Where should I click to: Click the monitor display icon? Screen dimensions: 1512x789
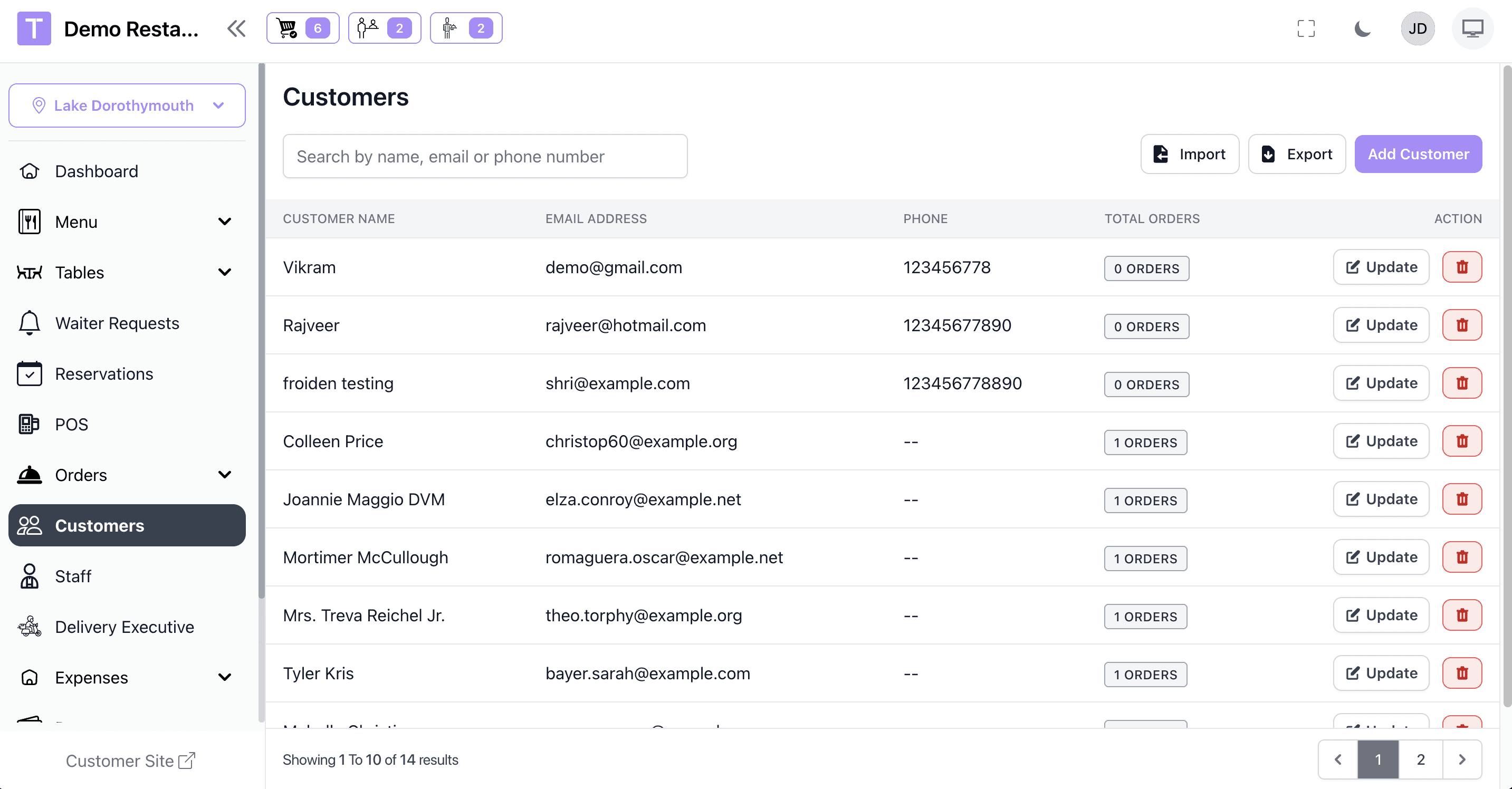[x=1471, y=28]
